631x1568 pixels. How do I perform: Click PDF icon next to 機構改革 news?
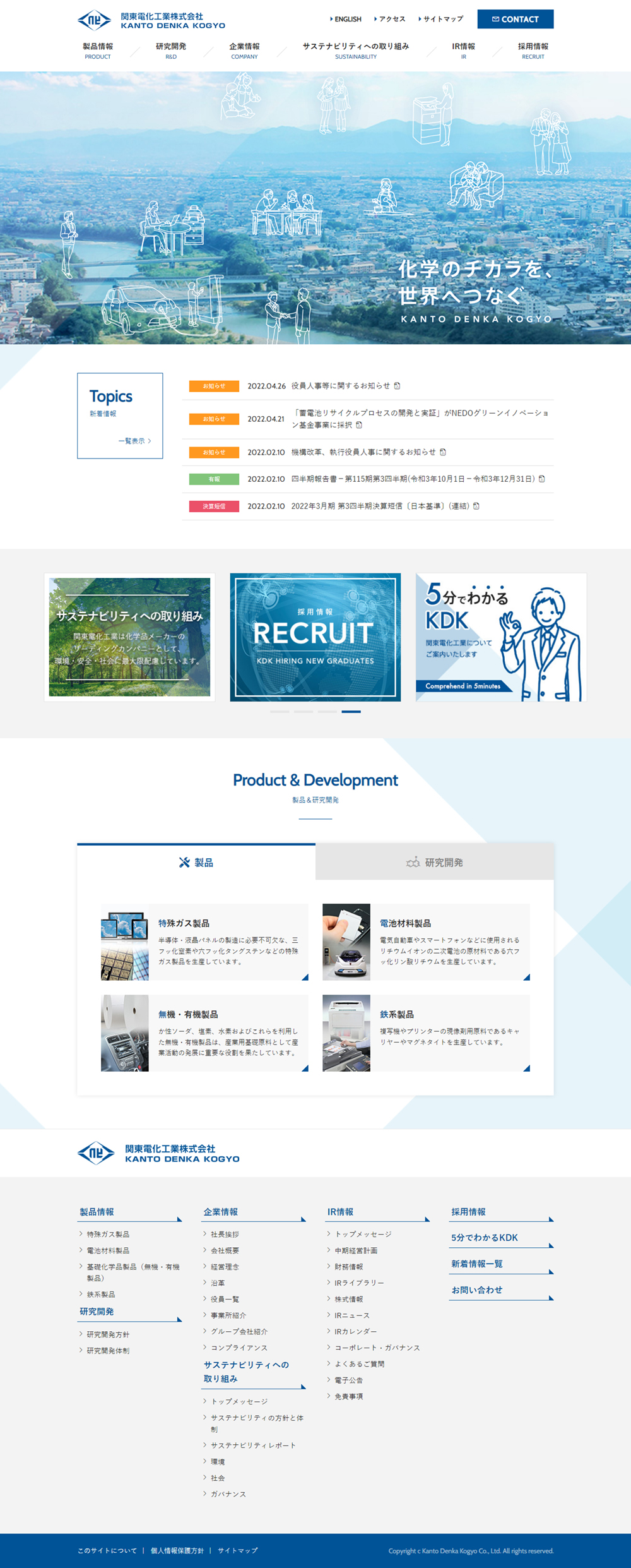tap(443, 452)
